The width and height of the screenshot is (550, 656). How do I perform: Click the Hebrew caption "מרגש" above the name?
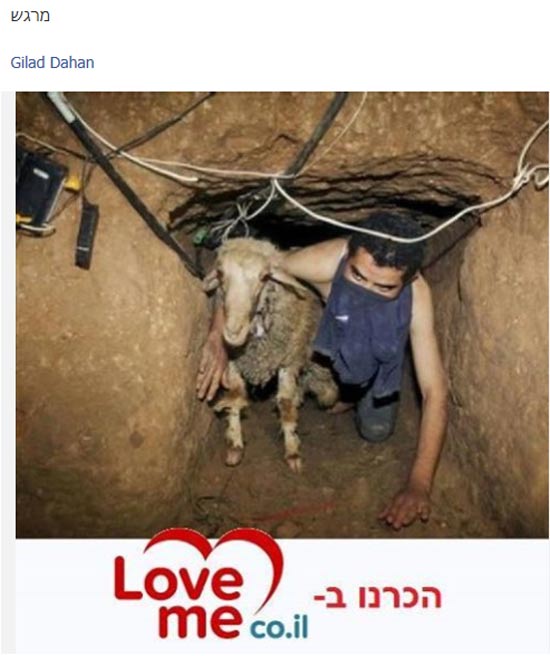point(30,16)
